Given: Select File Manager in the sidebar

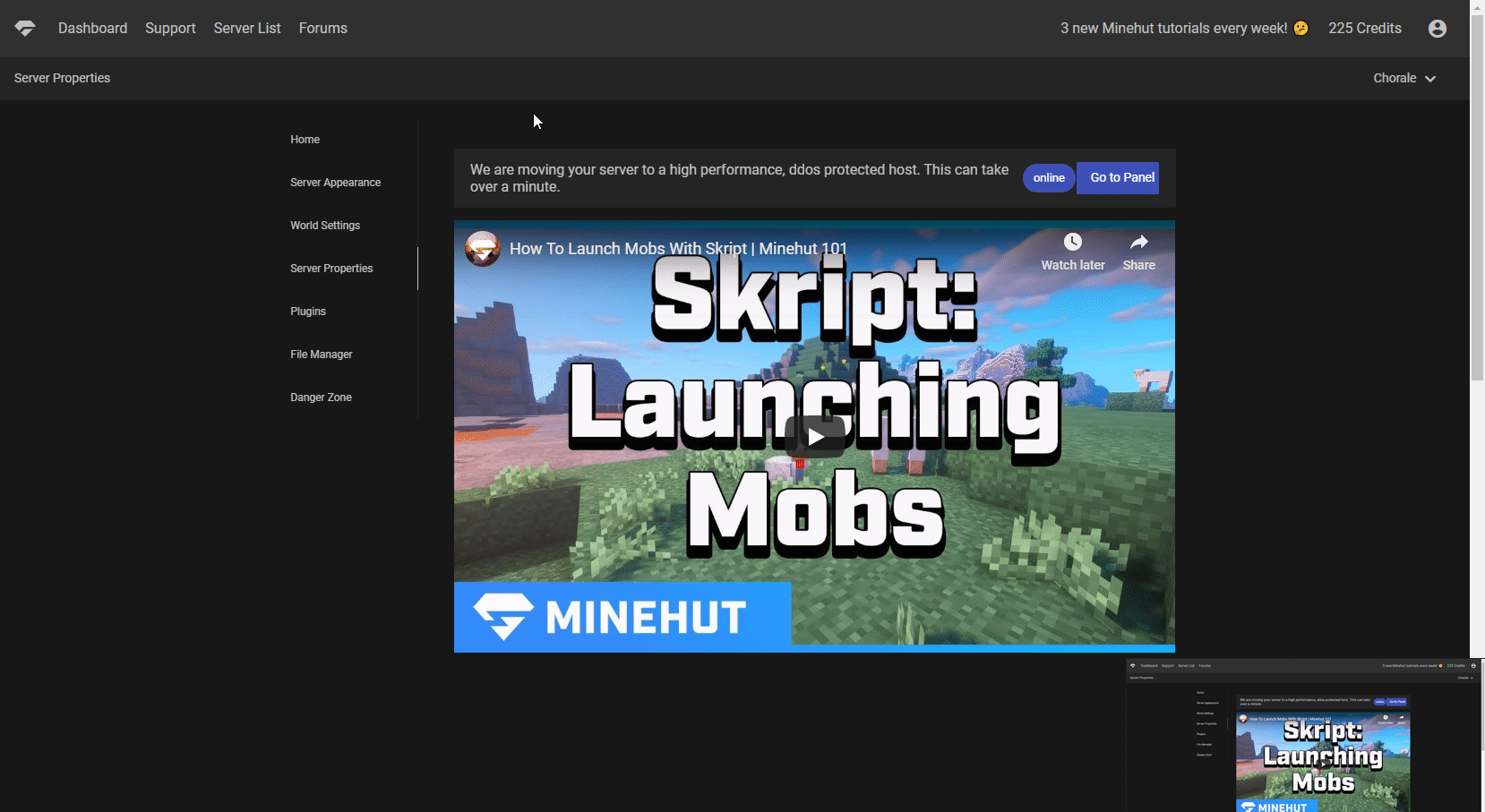Looking at the screenshot, I should 321,355.
